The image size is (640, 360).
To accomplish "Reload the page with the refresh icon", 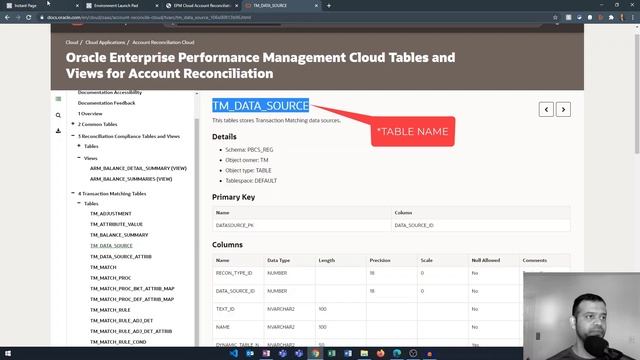I will click(x=29, y=17).
